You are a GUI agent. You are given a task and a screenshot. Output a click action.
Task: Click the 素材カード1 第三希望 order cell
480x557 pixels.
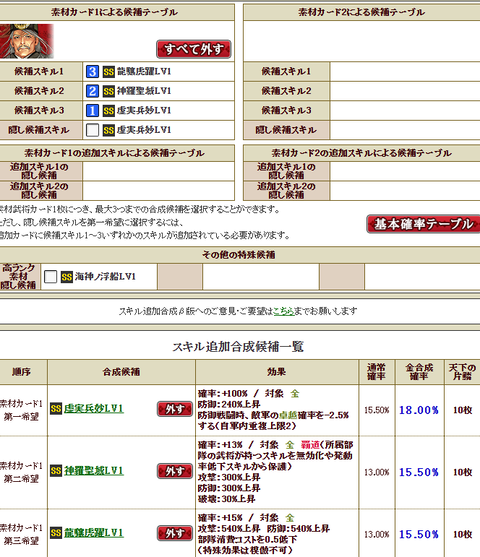[x=22, y=534]
